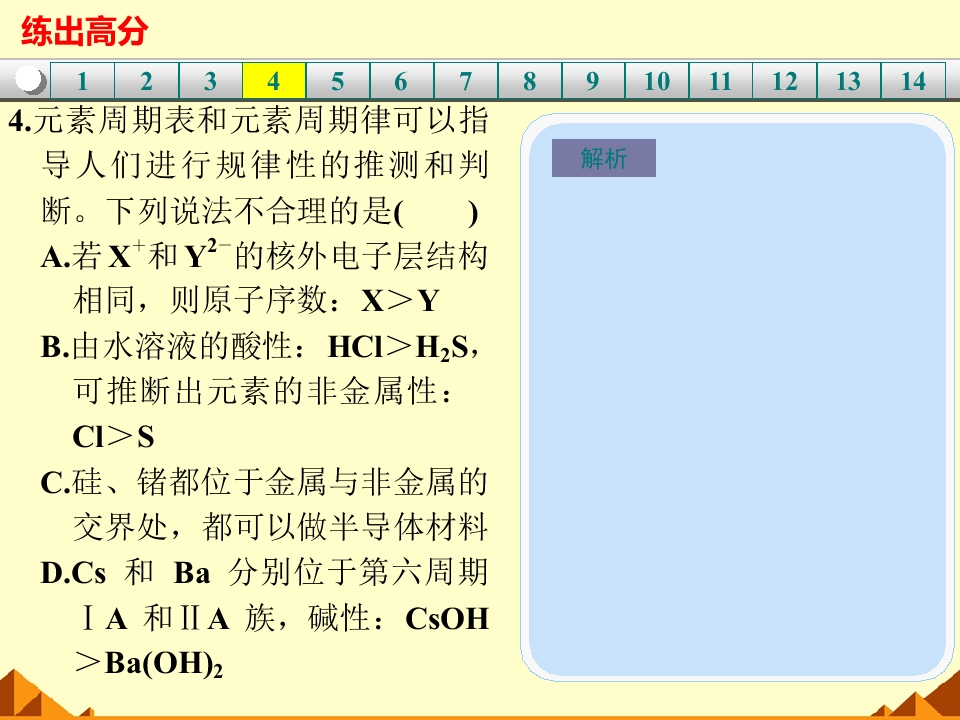Click the light blue explanation panel

click(x=737, y=398)
